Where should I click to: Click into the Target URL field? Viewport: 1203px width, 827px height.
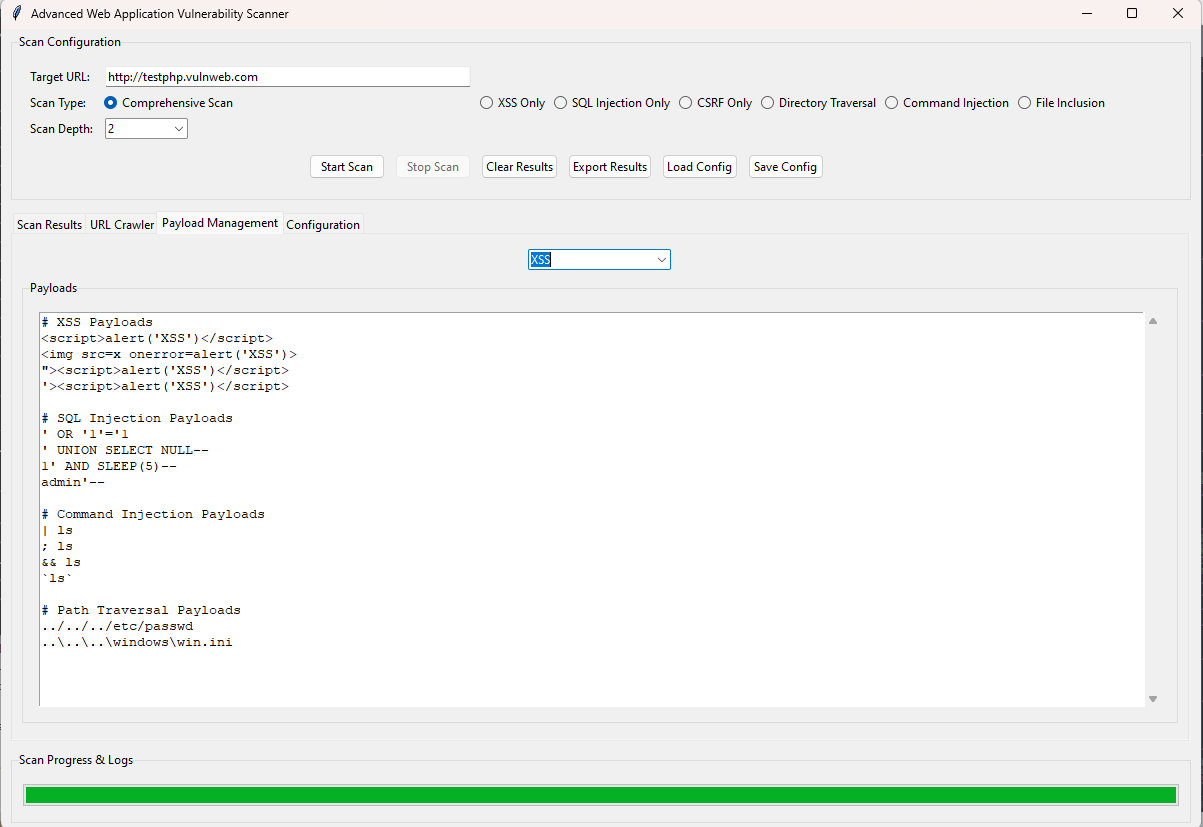[x=287, y=77]
